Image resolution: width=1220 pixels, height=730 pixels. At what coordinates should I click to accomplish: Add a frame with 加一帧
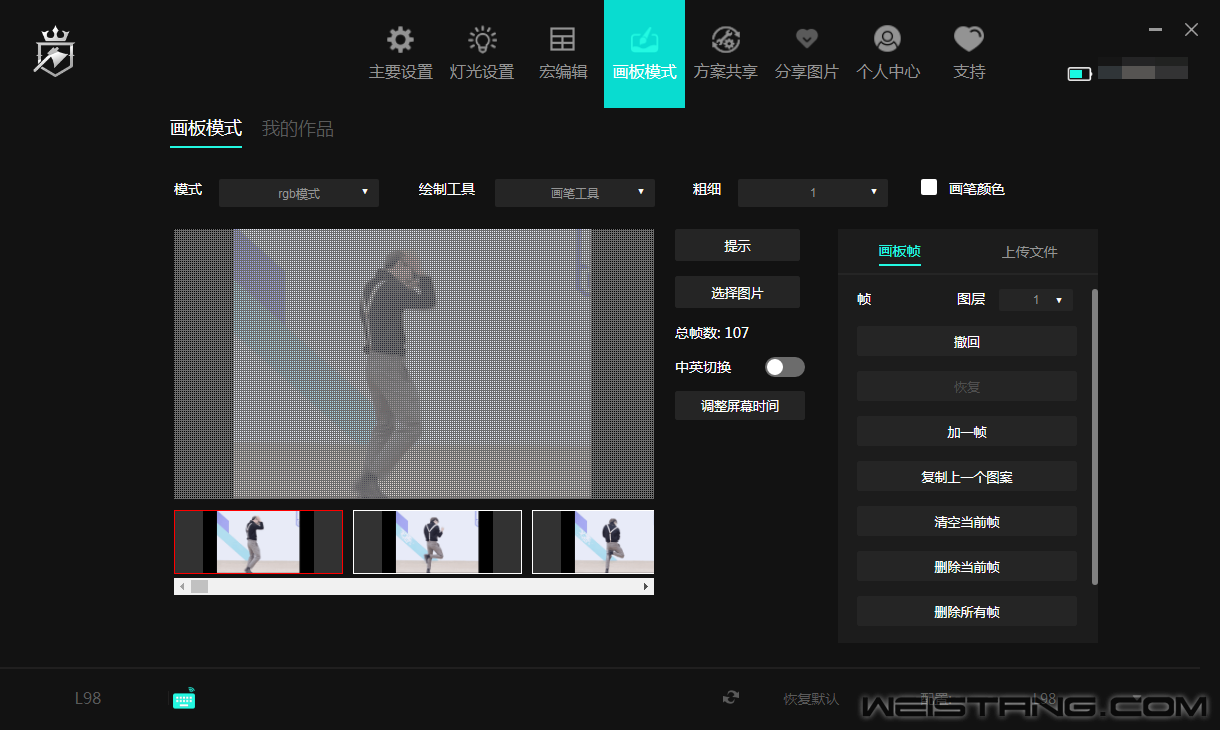tap(967, 432)
